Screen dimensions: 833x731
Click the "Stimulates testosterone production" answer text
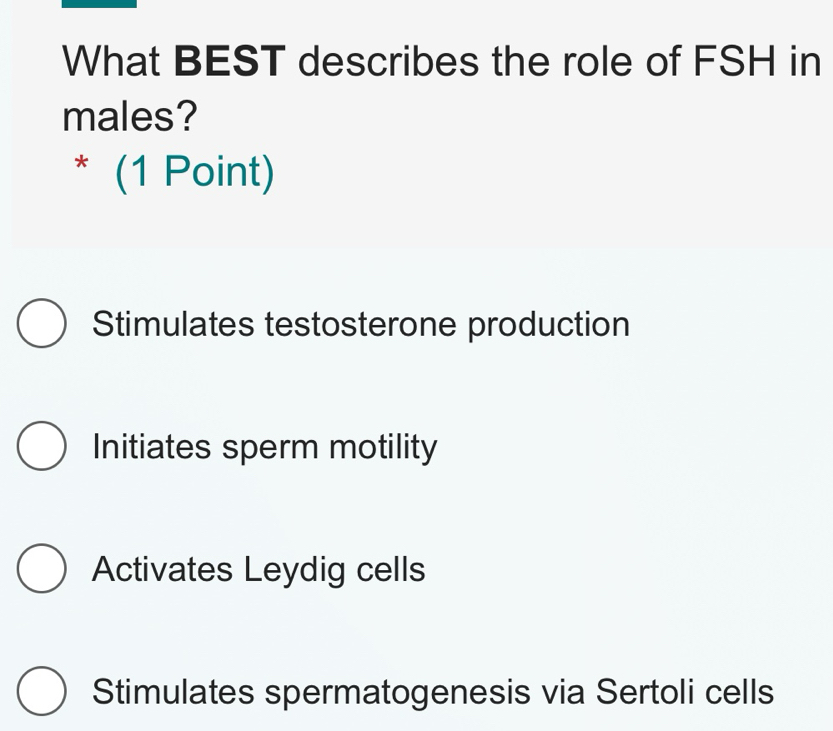coord(360,325)
